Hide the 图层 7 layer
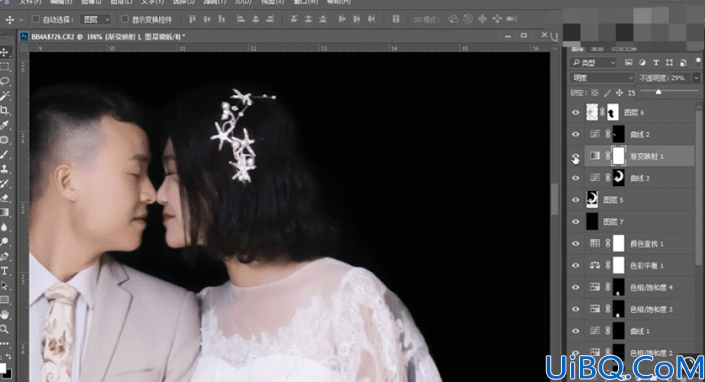Screen dimensions: 705x382 (x=576, y=222)
